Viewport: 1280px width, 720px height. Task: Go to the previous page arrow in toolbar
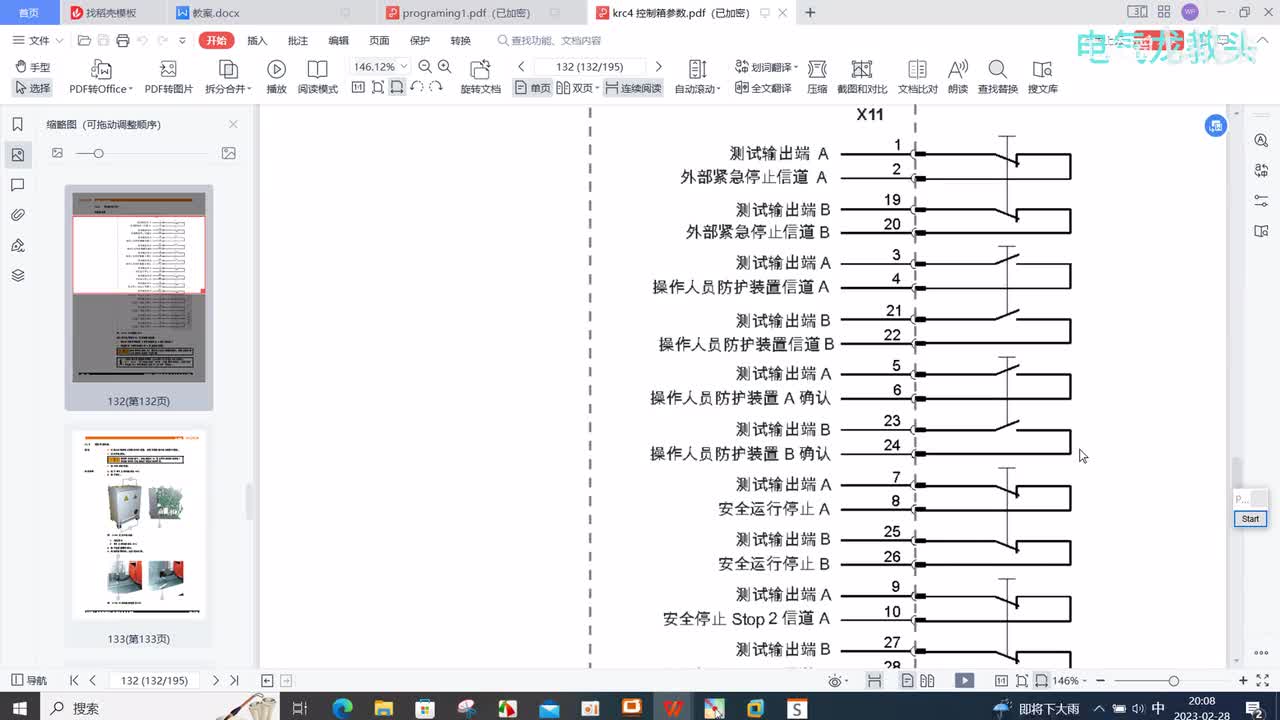521,67
